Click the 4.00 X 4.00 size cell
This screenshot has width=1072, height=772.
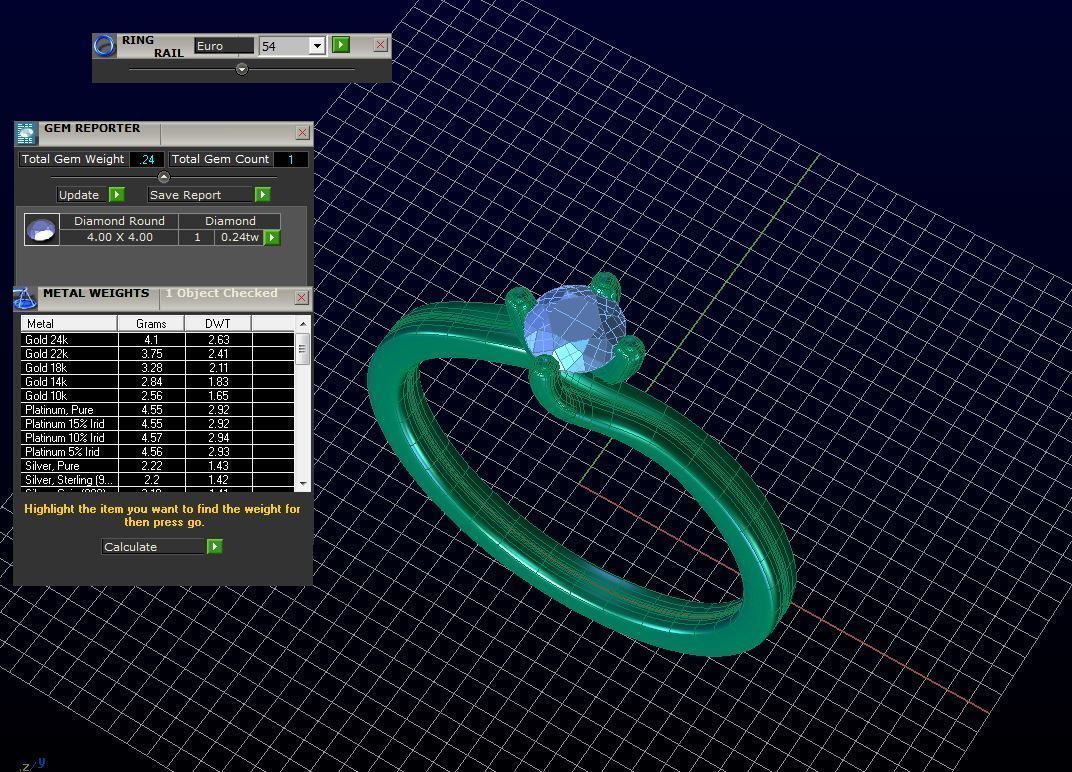(x=119, y=237)
